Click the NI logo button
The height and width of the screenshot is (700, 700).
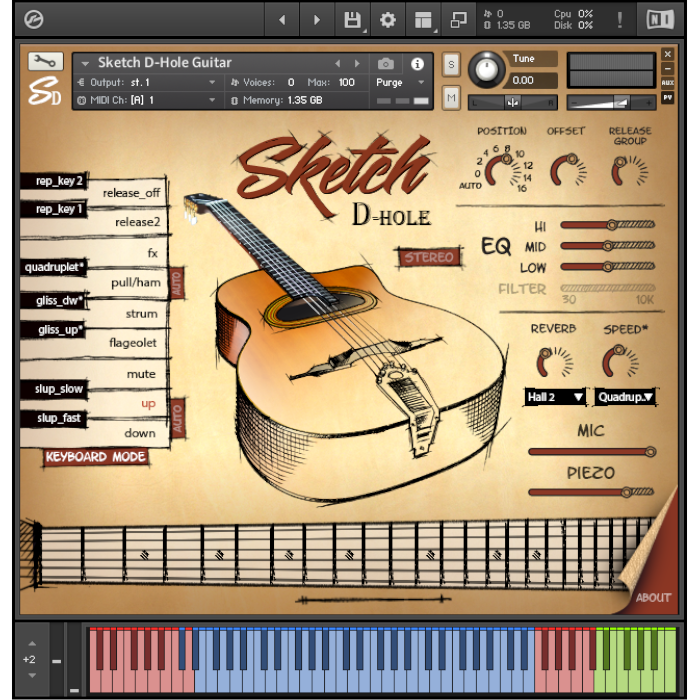[x=660, y=20]
